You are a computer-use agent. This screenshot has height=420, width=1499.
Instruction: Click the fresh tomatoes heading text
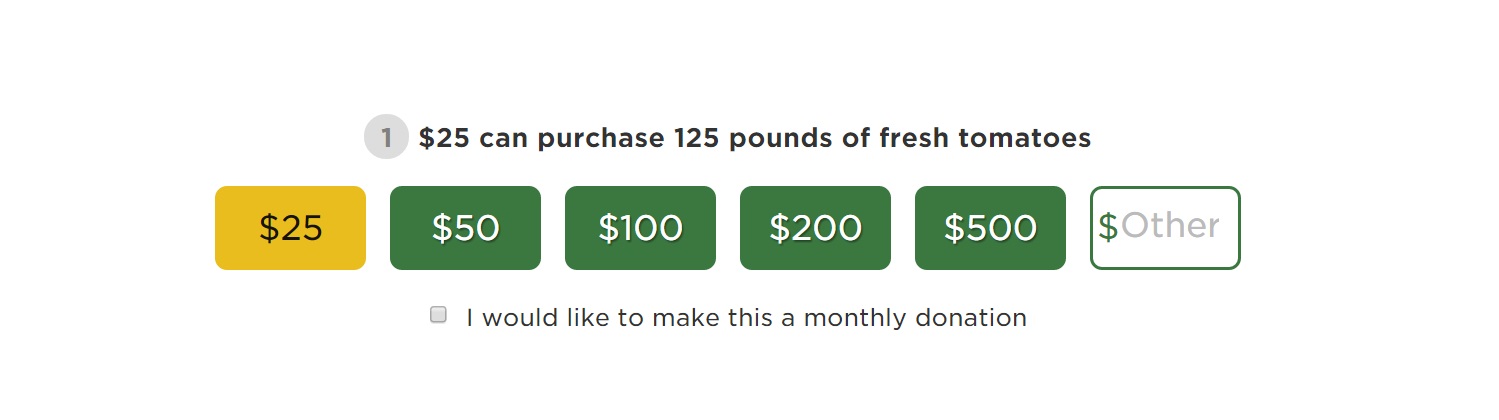[x=755, y=138]
